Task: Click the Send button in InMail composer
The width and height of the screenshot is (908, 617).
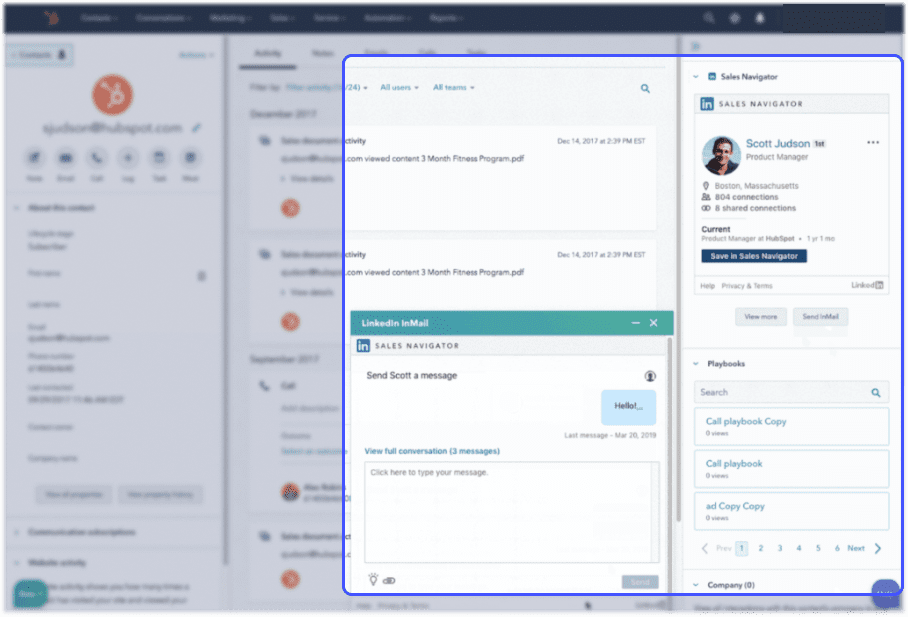Action: point(640,582)
